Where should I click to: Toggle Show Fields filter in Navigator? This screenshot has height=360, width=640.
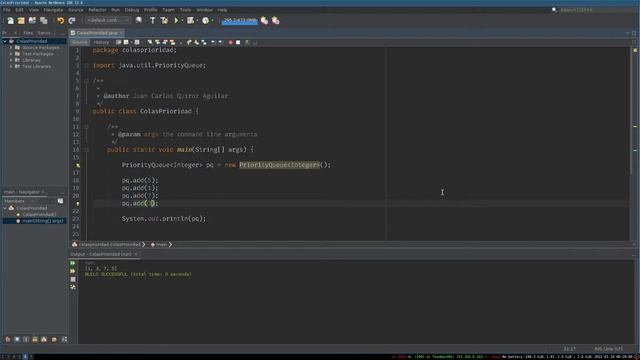tap(17, 339)
